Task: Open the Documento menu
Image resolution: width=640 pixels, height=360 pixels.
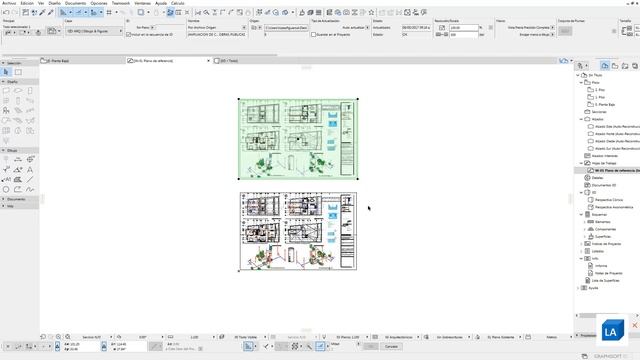Action: coord(75,3)
